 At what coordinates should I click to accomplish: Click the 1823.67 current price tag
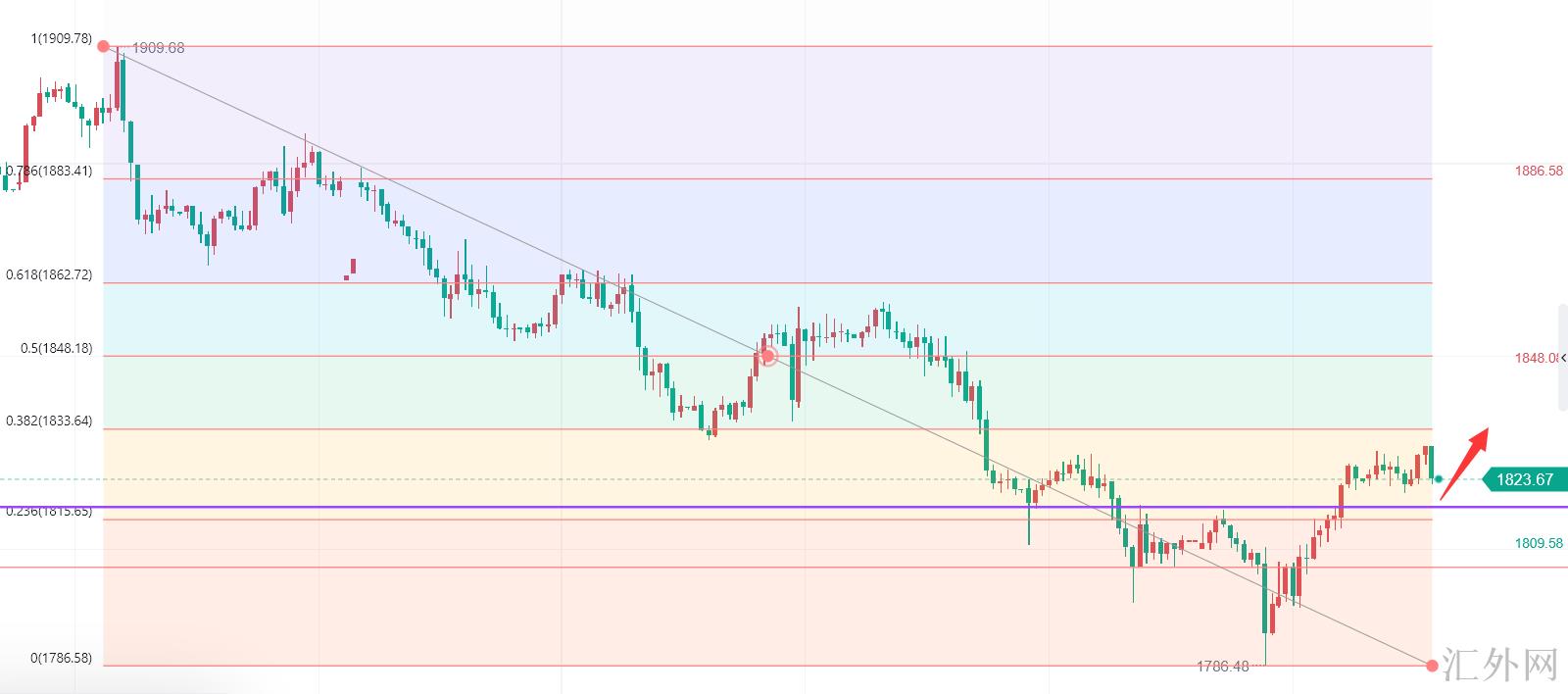(1524, 479)
